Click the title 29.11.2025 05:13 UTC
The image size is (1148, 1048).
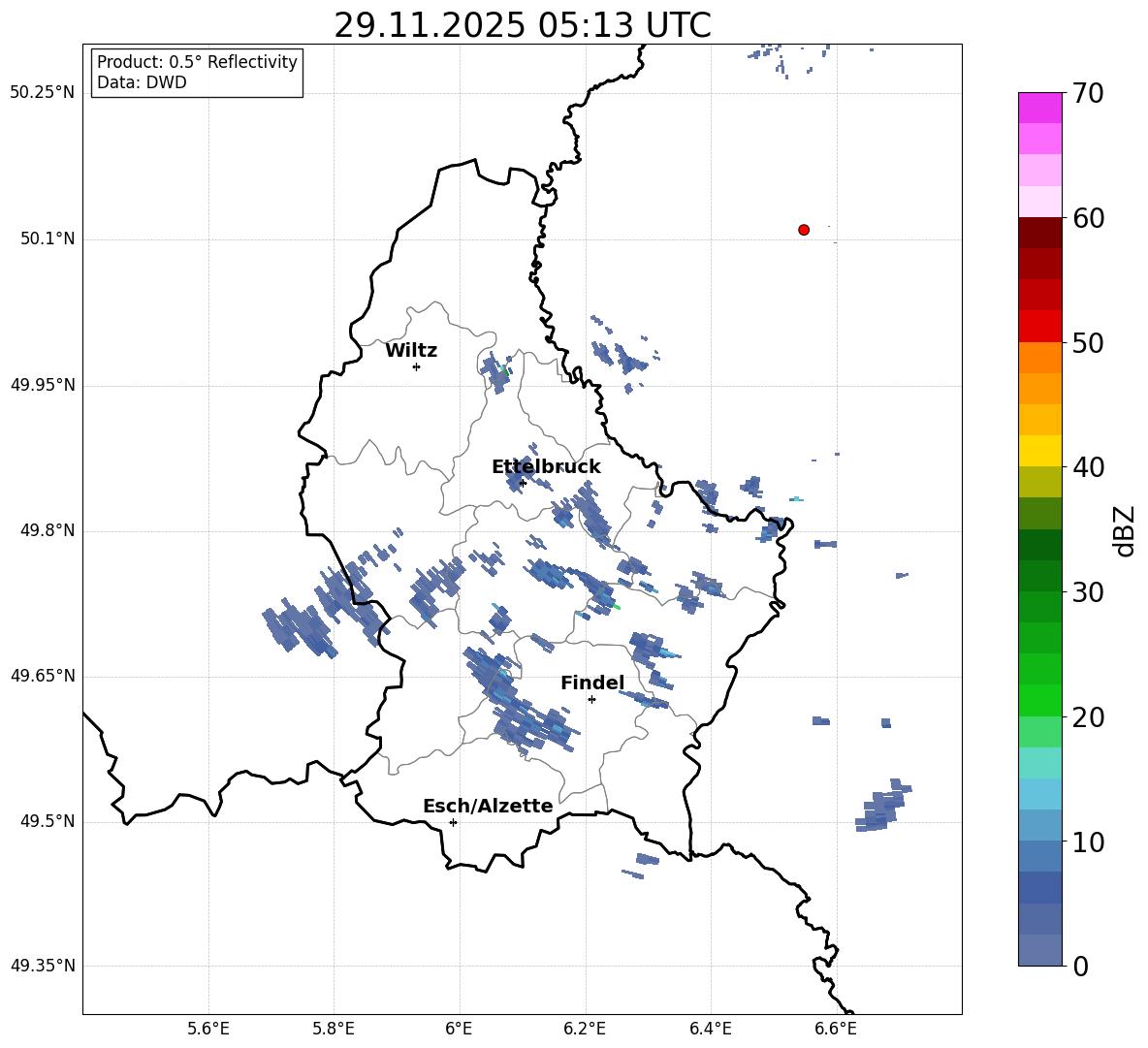(x=522, y=25)
